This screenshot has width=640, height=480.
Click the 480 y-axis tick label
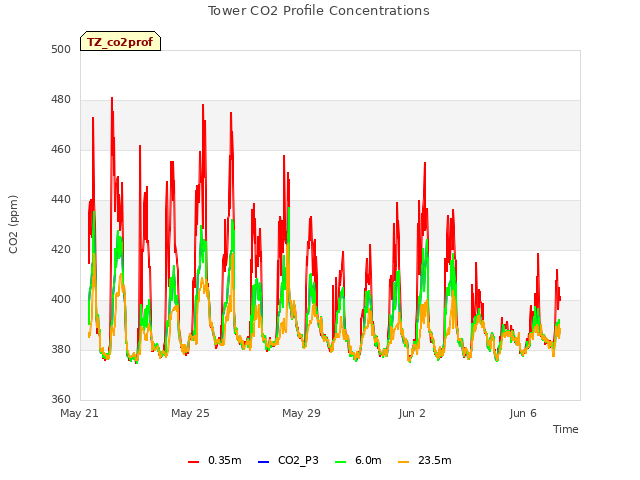[x=61, y=100]
